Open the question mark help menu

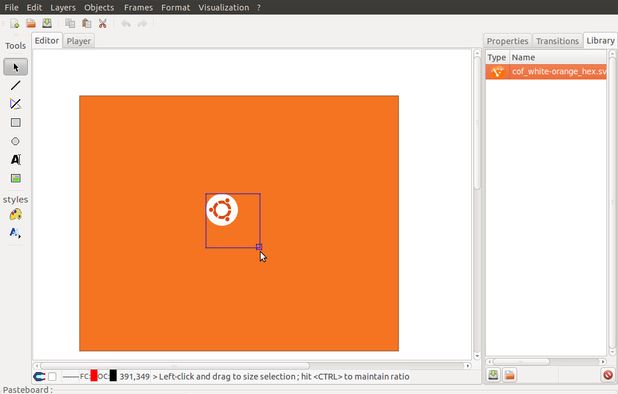click(259, 7)
